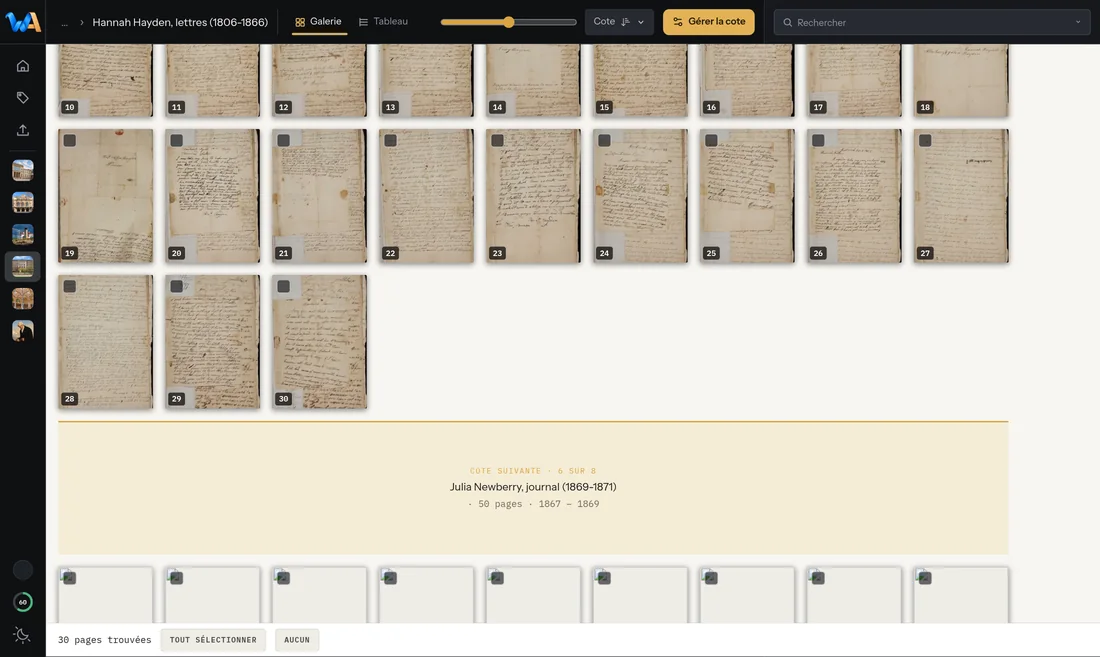Viewport: 1100px width, 657px height.
Task: Switch to Tableau view tab
Action: [383, 22]
